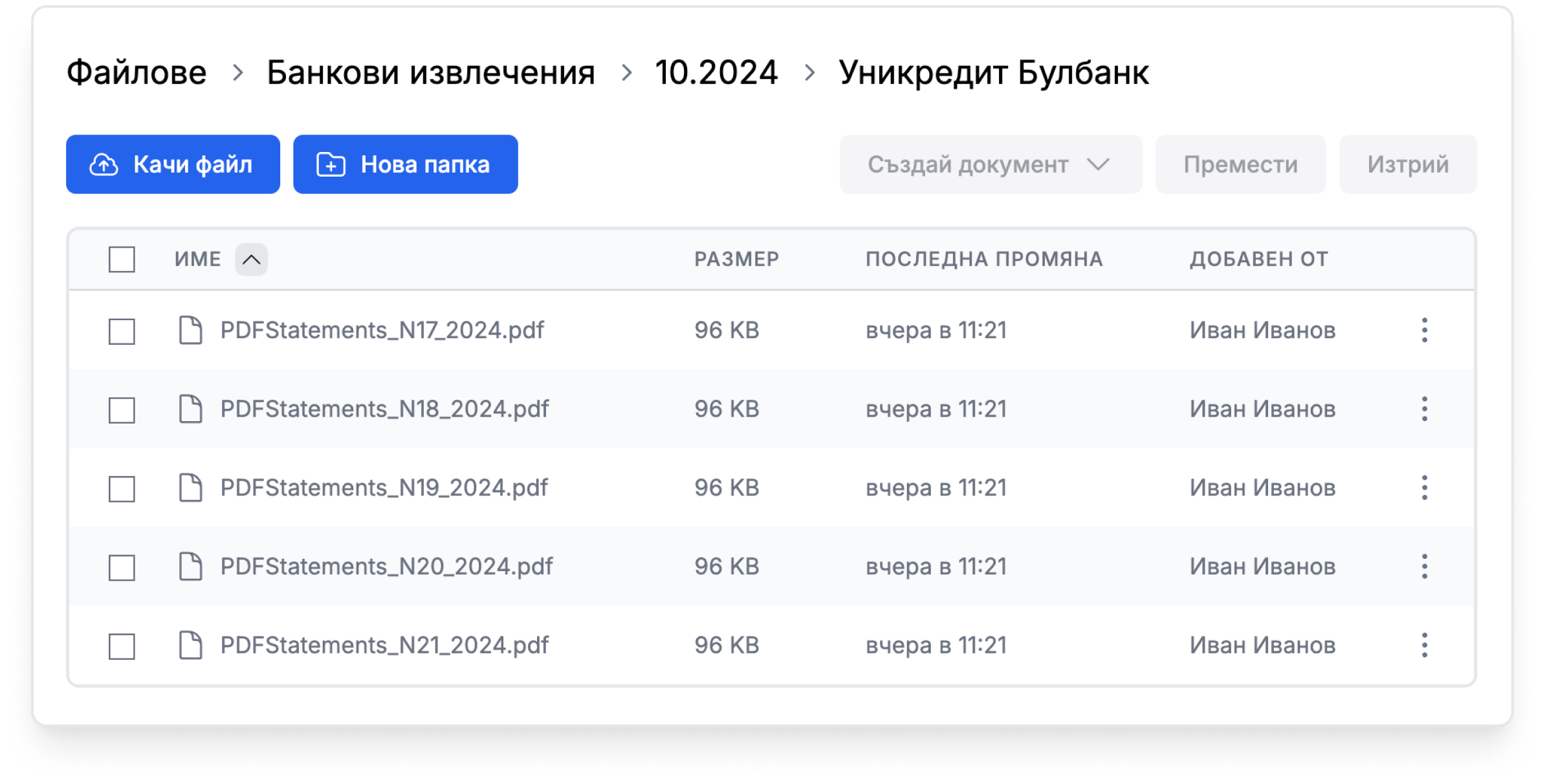Viewport: 1545px width, 784px height.
Task: Click the cloud upload icon in Качи файл
Action: click(x=104, y=165)
